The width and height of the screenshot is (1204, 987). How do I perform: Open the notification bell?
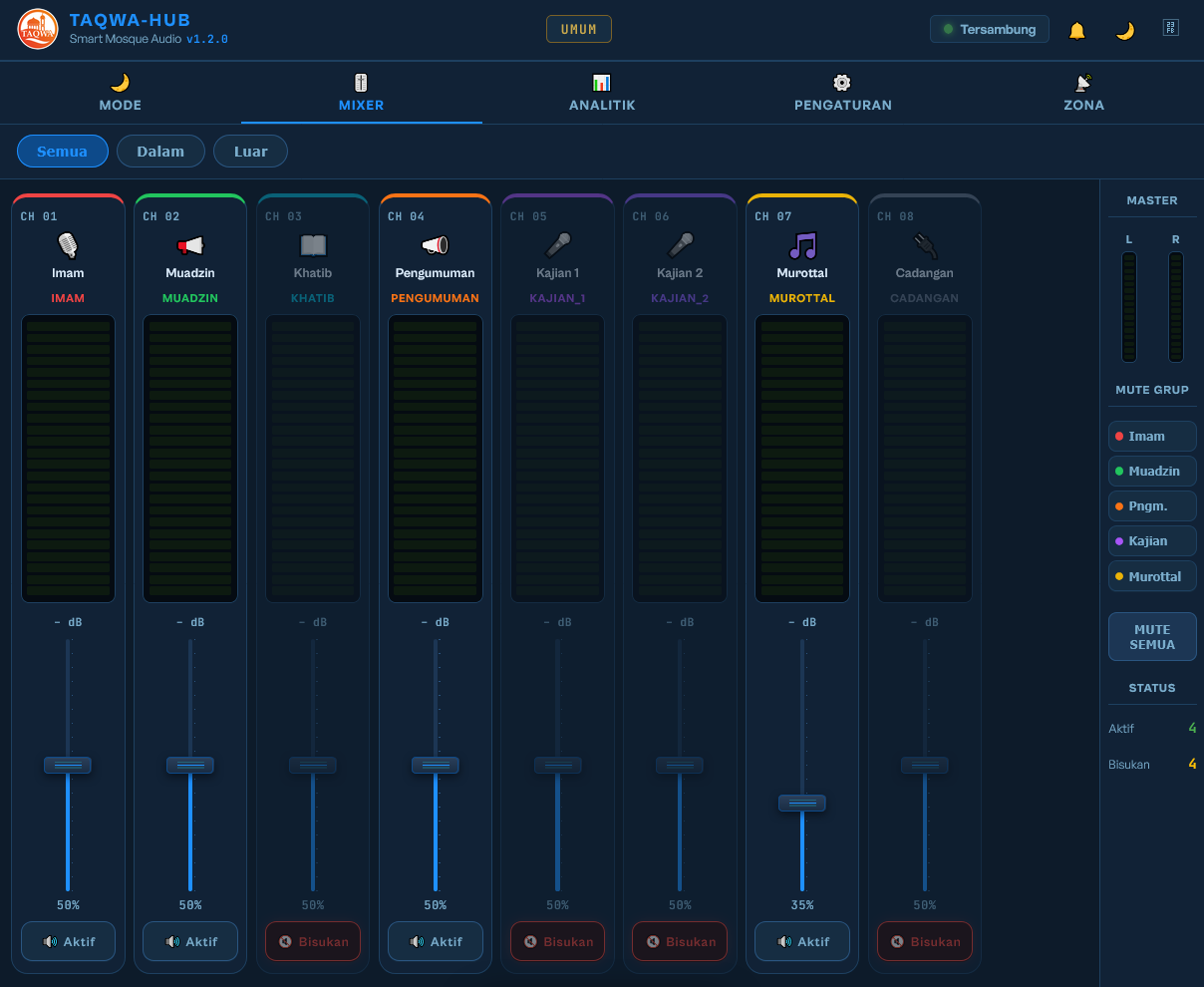tap(1077, 30)
